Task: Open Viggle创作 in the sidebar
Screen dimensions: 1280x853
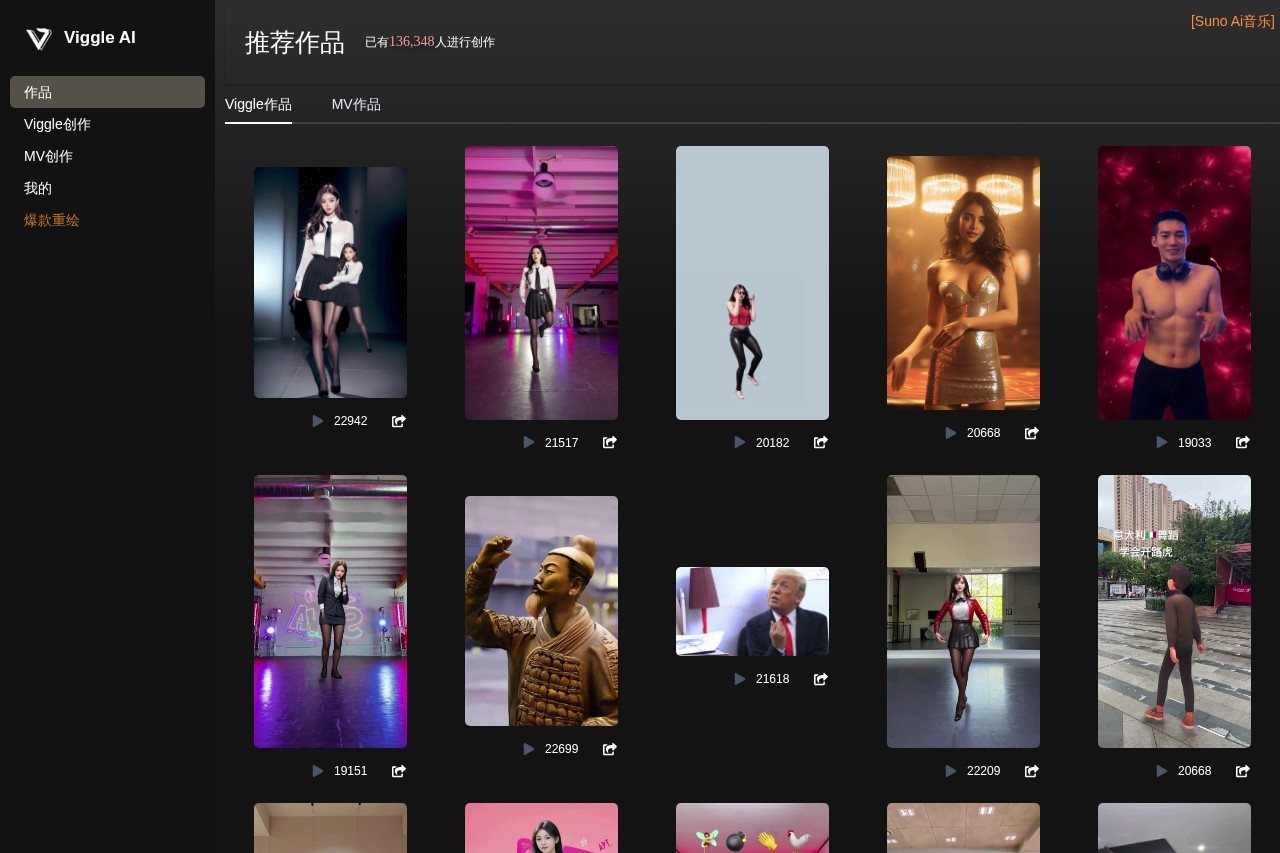Action: click(57, 124)
